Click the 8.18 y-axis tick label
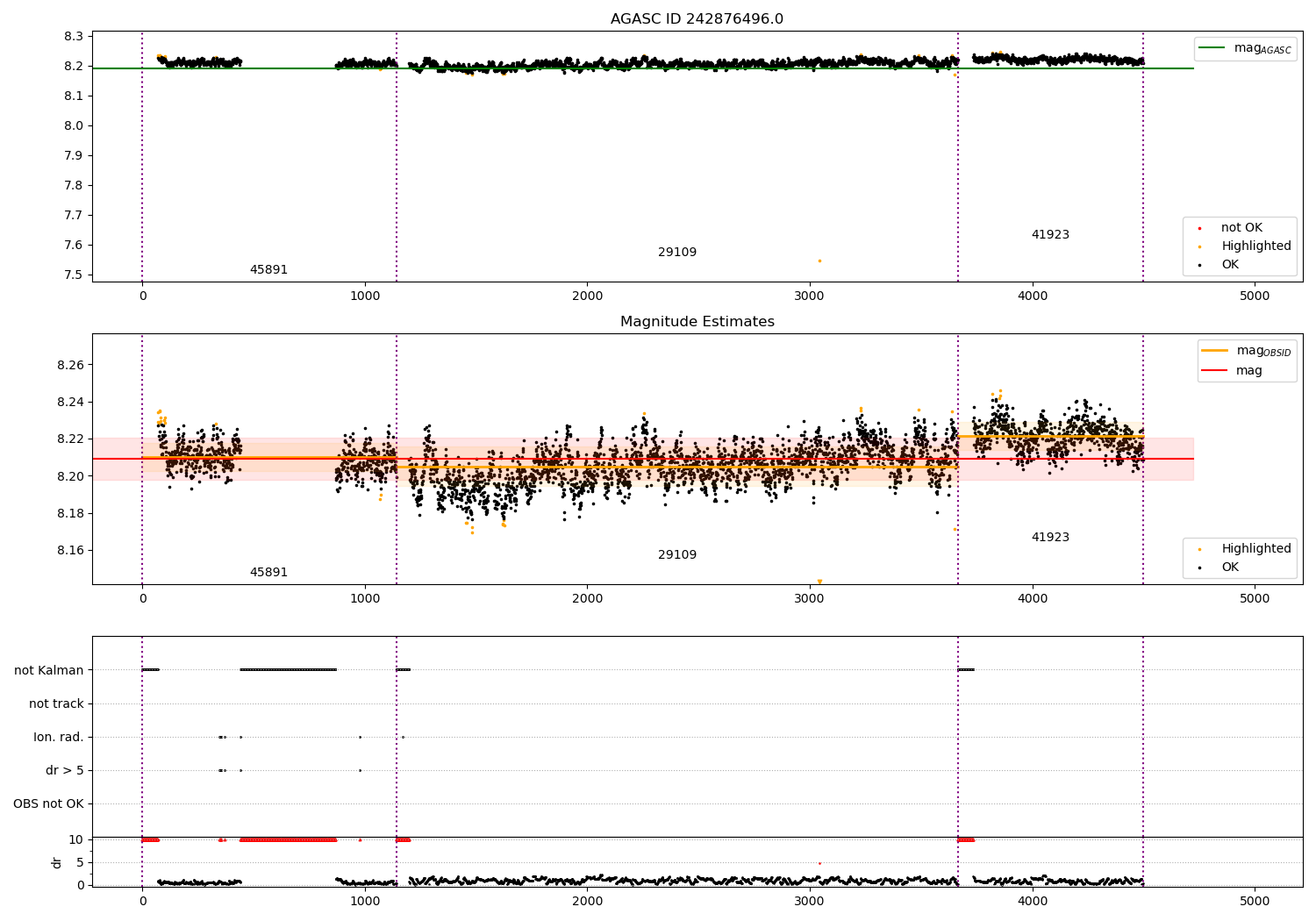1316x921 pixels. click(x=70, y=514)
